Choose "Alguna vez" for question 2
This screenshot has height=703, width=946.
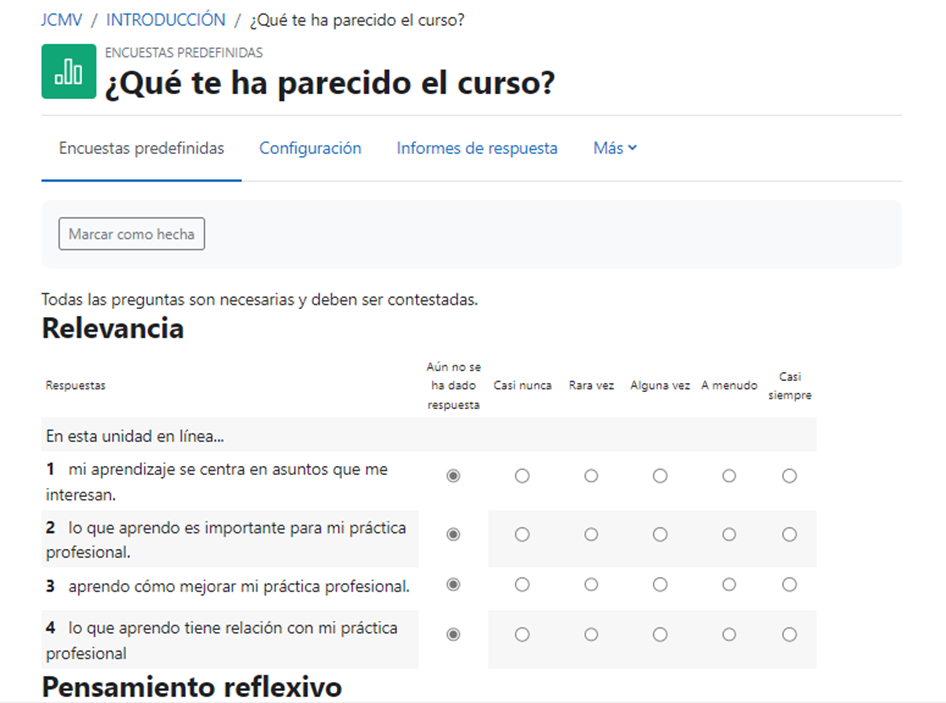pyautogui.click(x=660, y=534)
